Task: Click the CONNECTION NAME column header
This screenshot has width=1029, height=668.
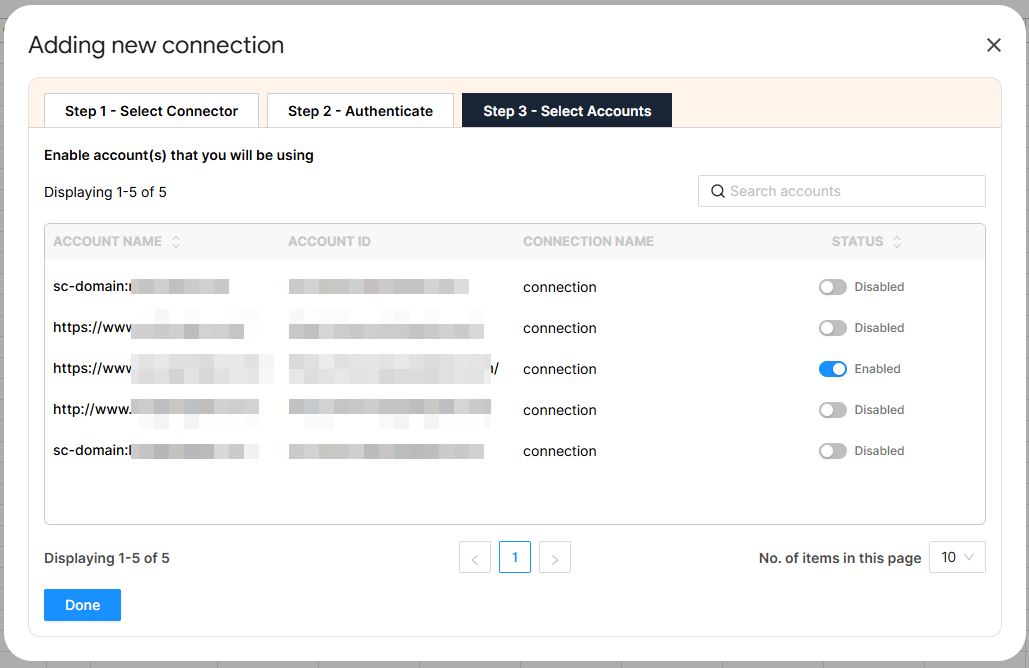Action: (588, 241)
